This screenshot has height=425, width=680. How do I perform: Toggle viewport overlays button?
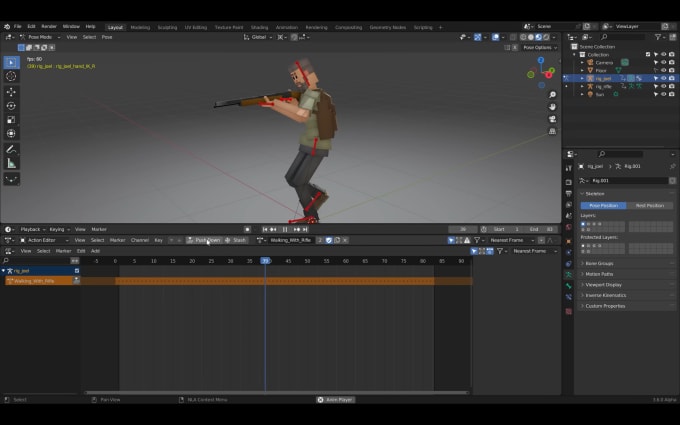click(496, 37)
